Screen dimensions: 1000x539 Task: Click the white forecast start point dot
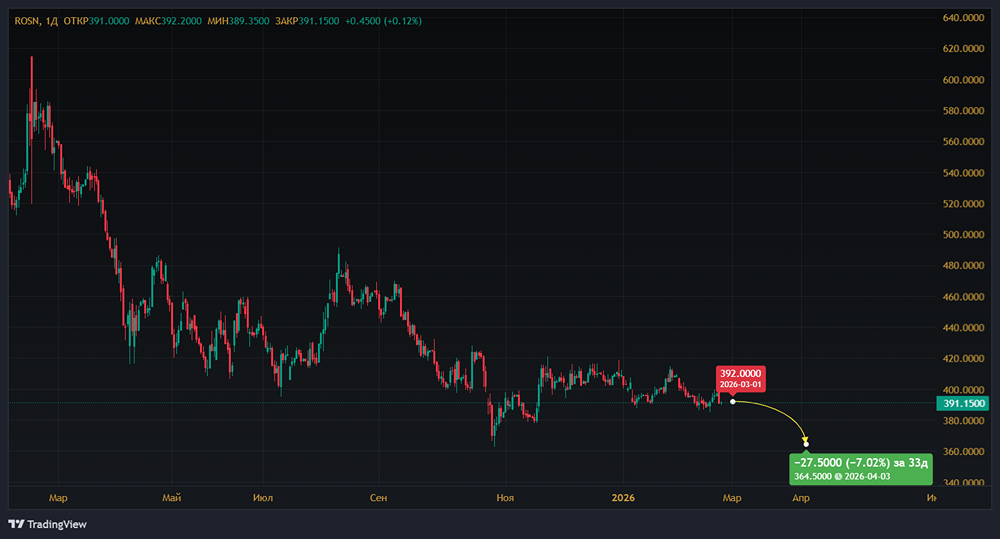[733, 402]
